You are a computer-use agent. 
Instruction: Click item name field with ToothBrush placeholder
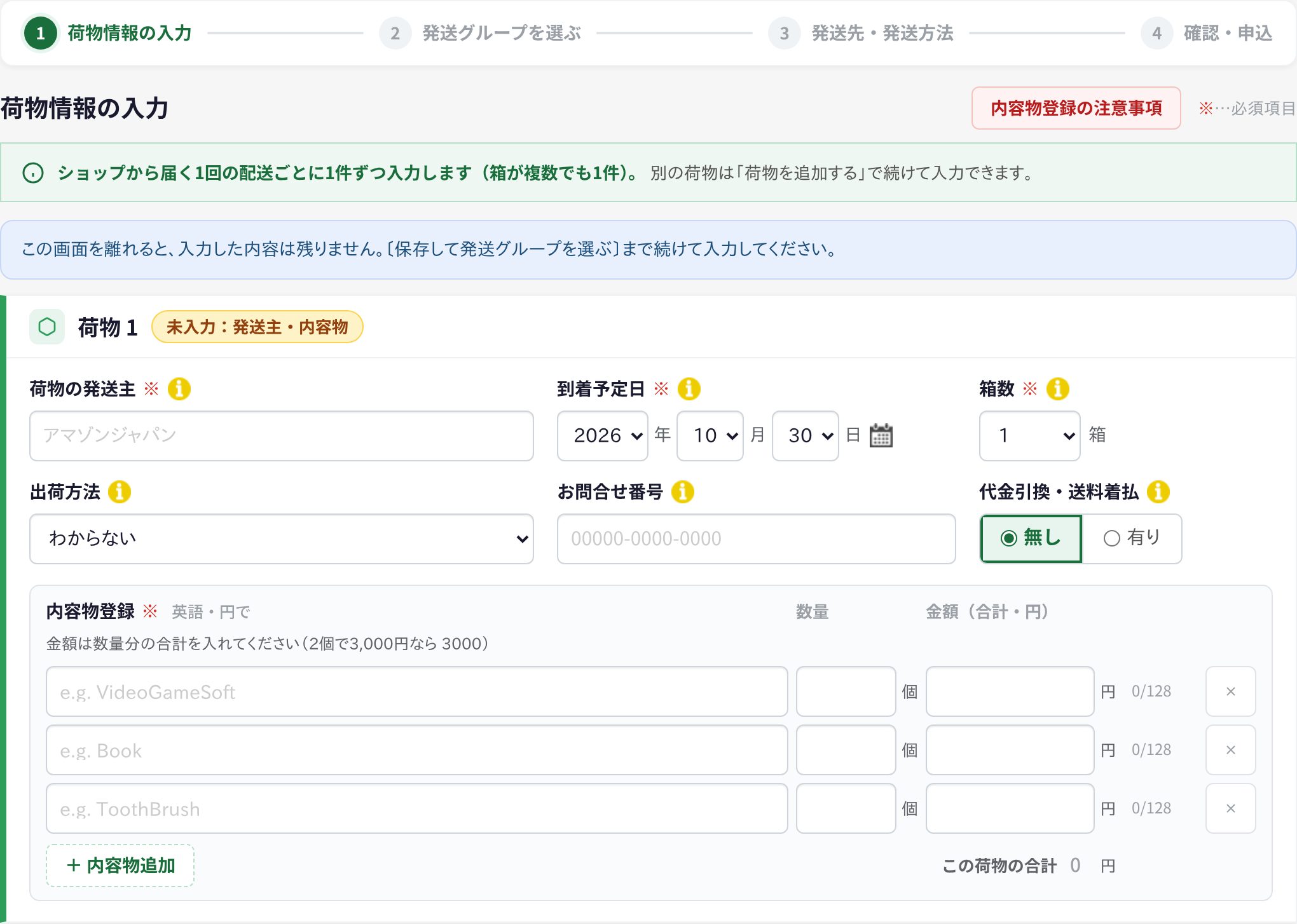coord(416,808)
